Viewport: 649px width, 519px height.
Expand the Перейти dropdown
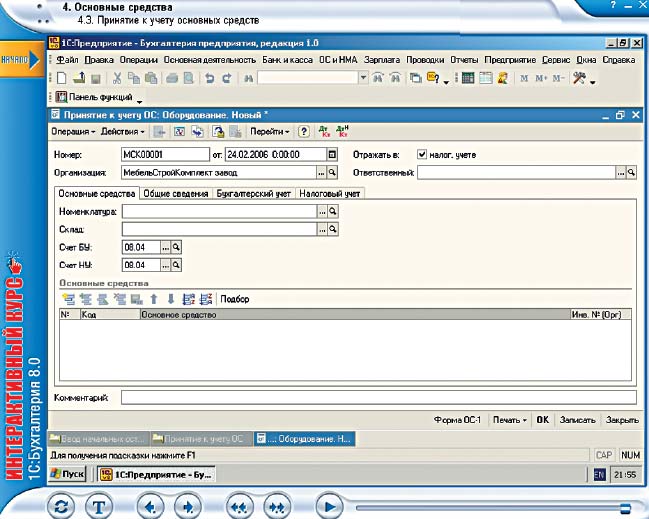point(269,131)
